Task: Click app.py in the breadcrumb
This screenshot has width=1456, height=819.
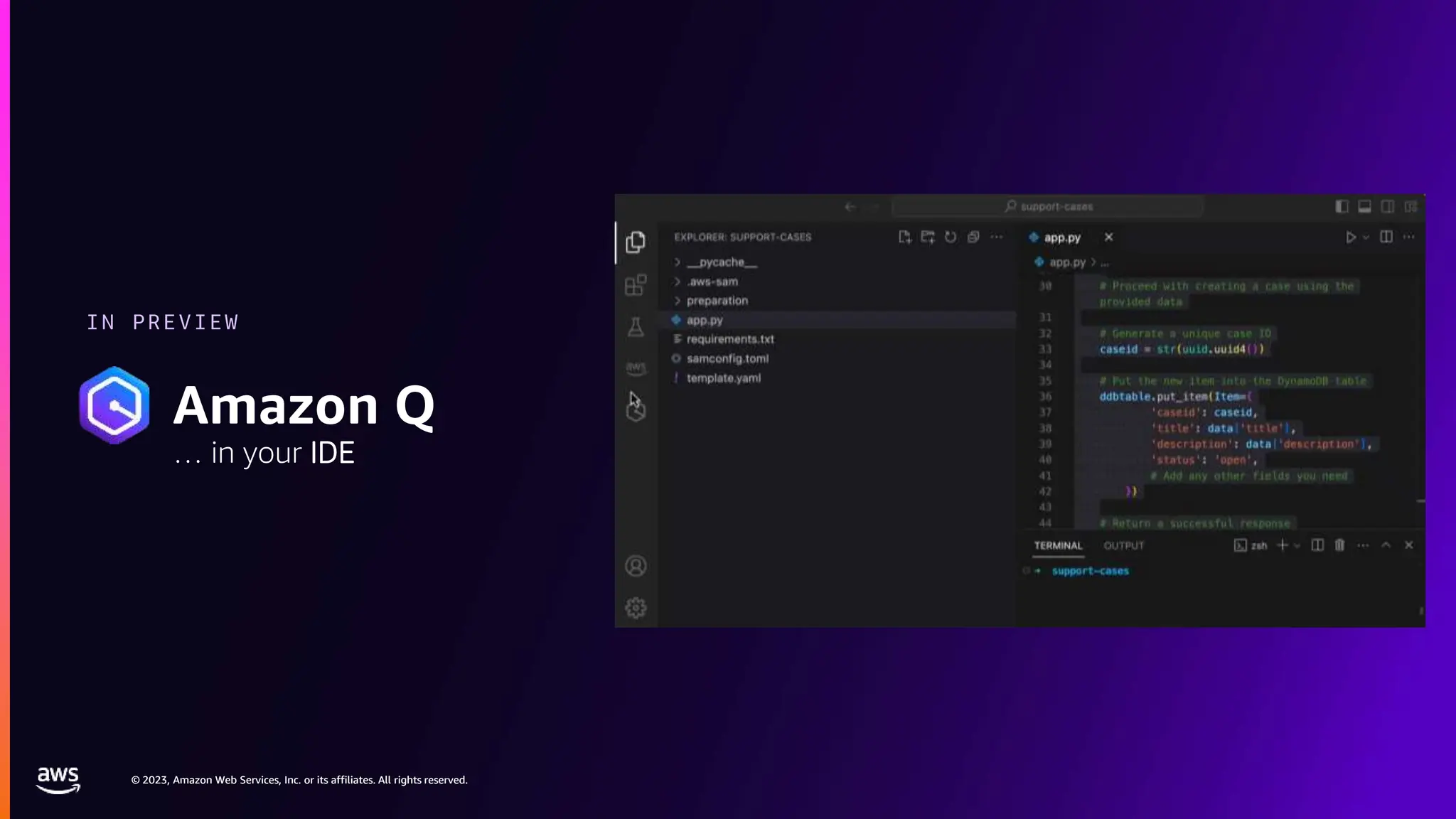Action: (1067, 262)
